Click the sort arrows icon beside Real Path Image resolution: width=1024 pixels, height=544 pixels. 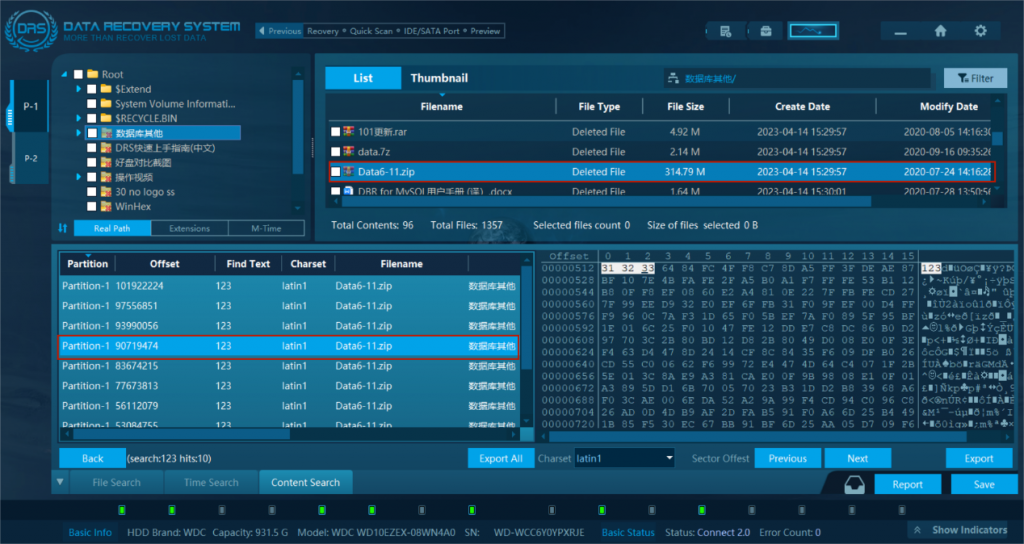pos(63,228)
